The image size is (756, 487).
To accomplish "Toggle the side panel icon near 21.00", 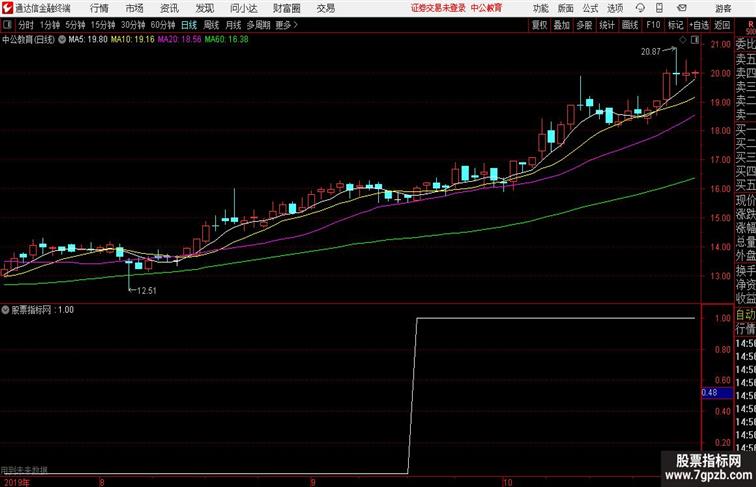I will pos(695,40).
